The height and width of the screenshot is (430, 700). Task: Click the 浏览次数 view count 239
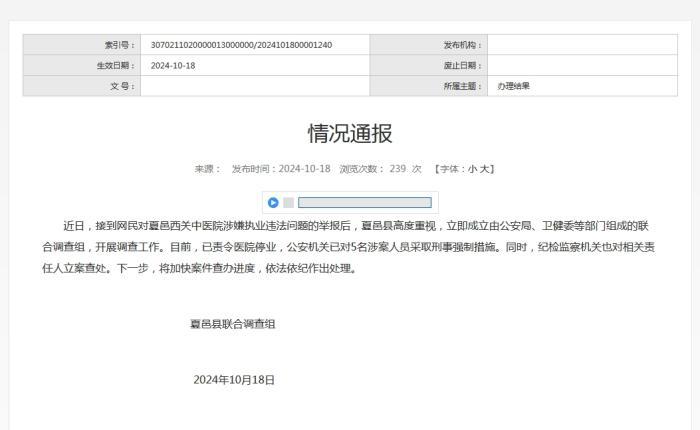tap(397, 169)
